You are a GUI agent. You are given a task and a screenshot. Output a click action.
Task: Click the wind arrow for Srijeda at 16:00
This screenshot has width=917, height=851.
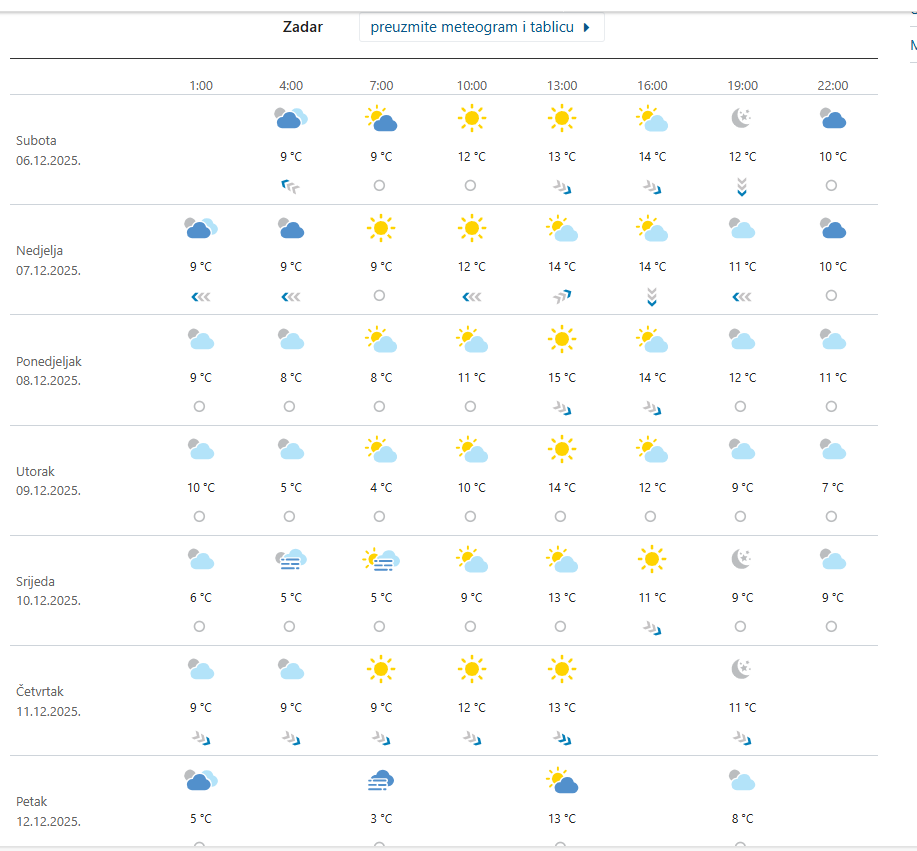pyautogui.click(x=651, y=627)
